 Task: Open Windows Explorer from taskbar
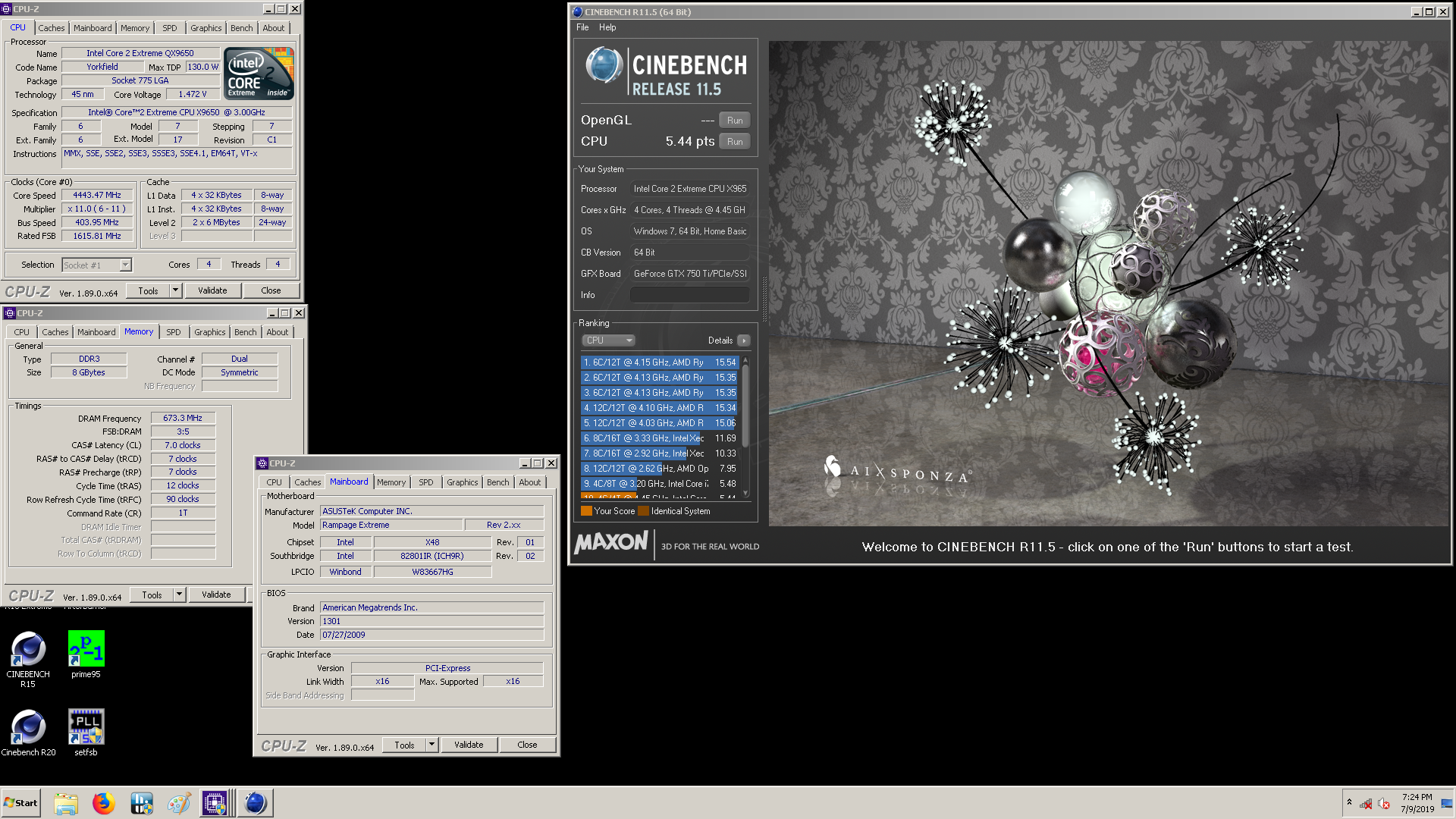[x=66, y=803]
